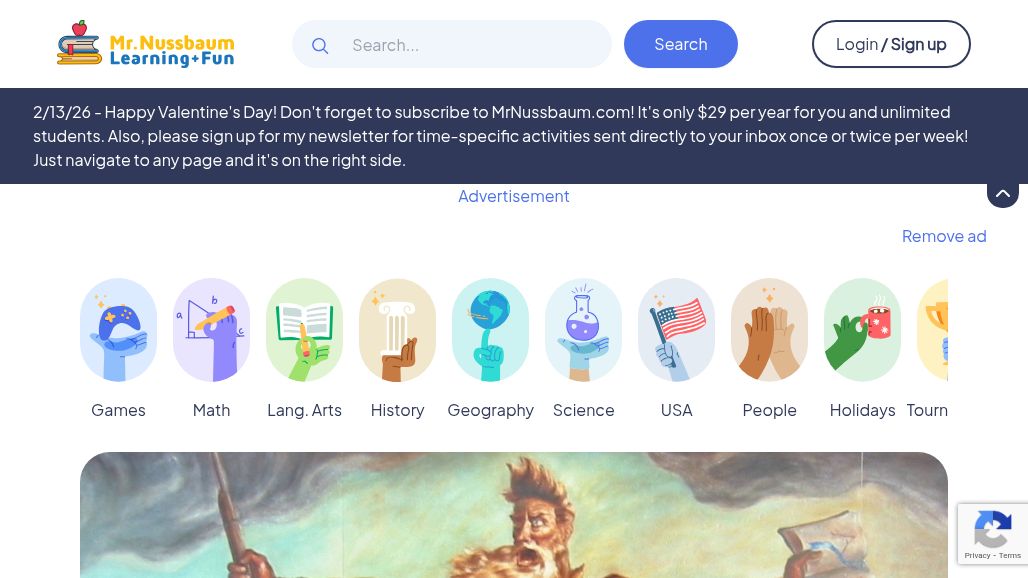Collapse the announcement banner with chevron
The width and height of the screenshot is (1028, 578).
tap(1003, 193)
